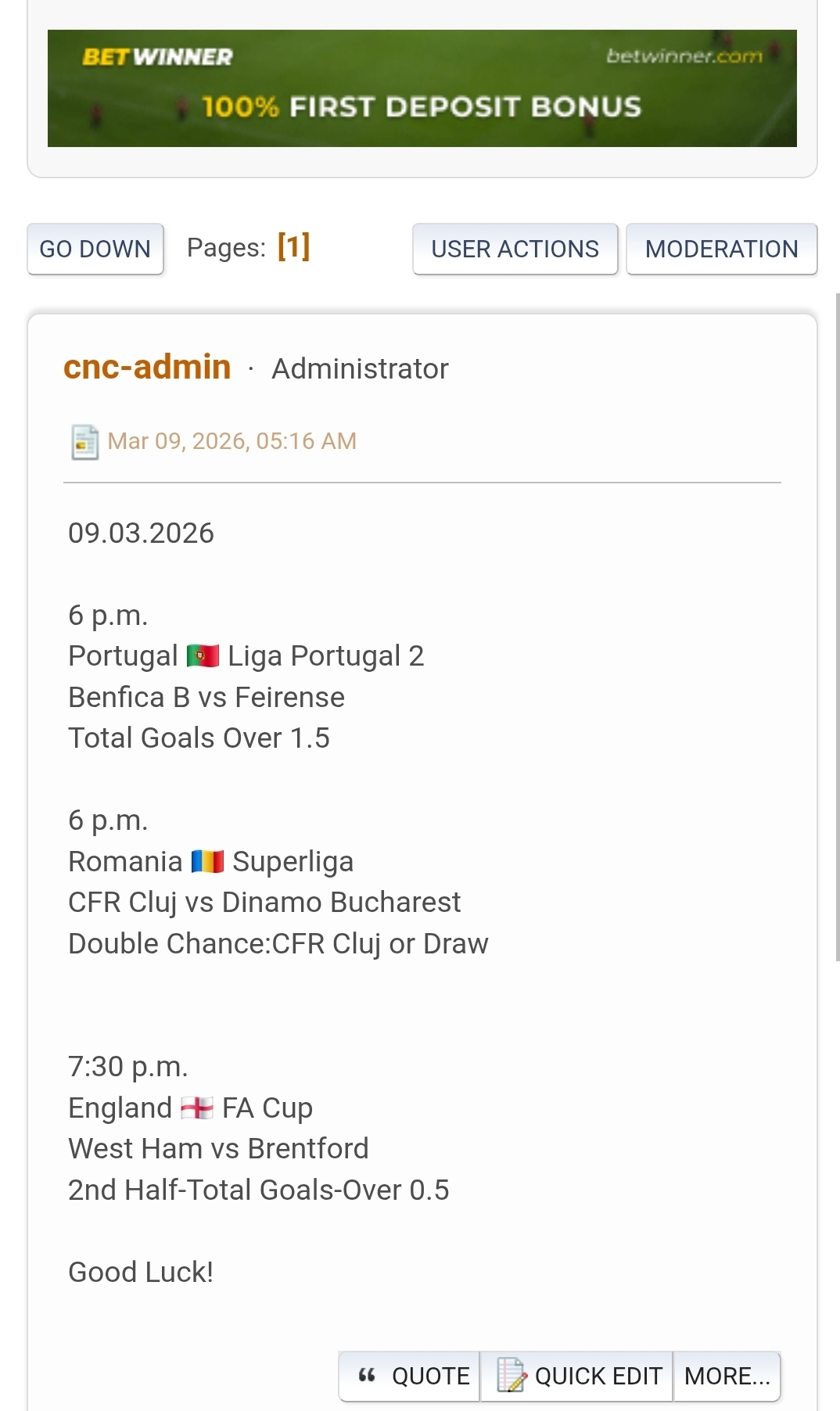Click the page scrollbar on right edge
This screenshot has height=1411, width=840.
[x=837, y=626]
